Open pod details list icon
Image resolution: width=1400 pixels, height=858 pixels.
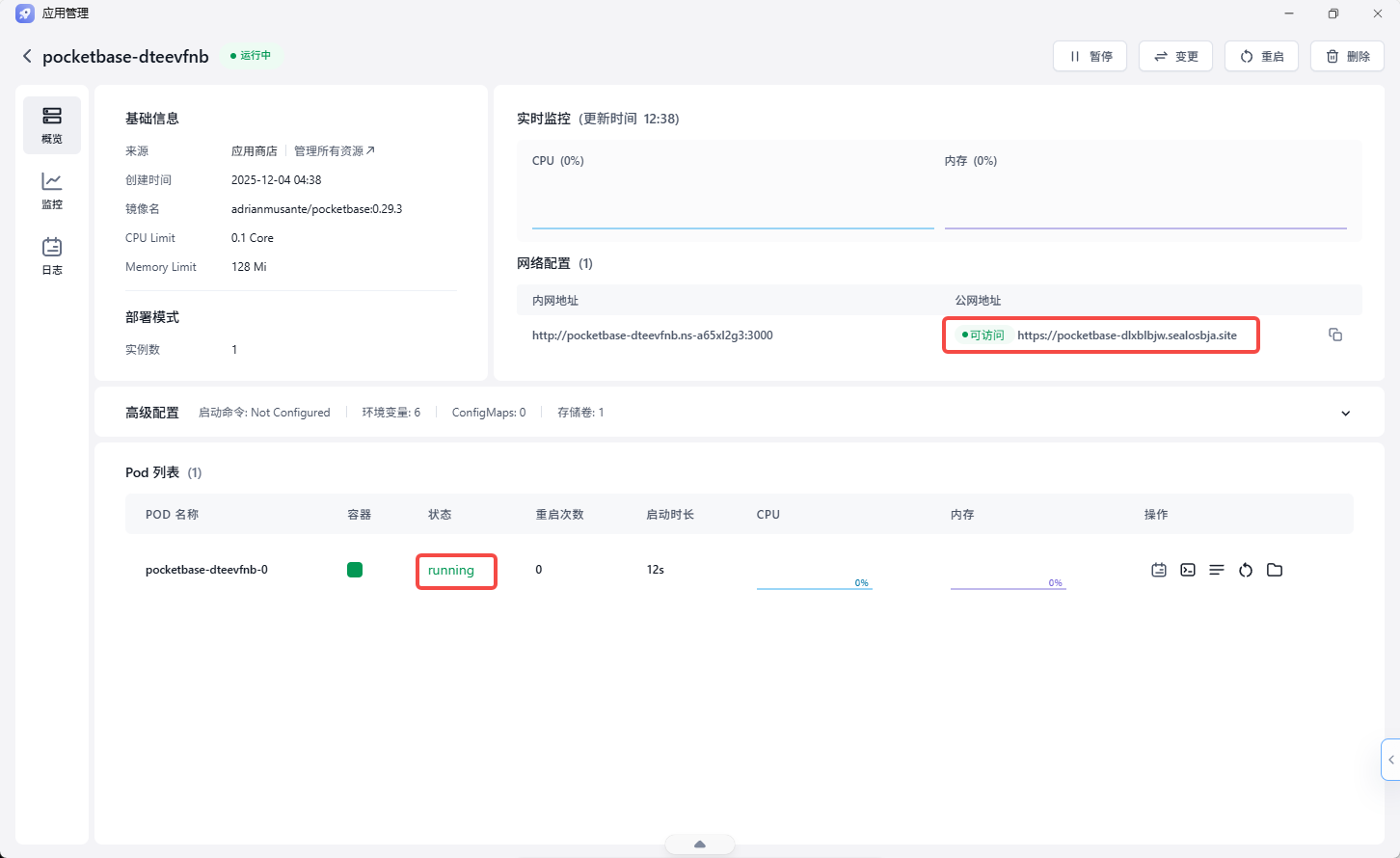pyautogui.click(x=1217, y=570)
